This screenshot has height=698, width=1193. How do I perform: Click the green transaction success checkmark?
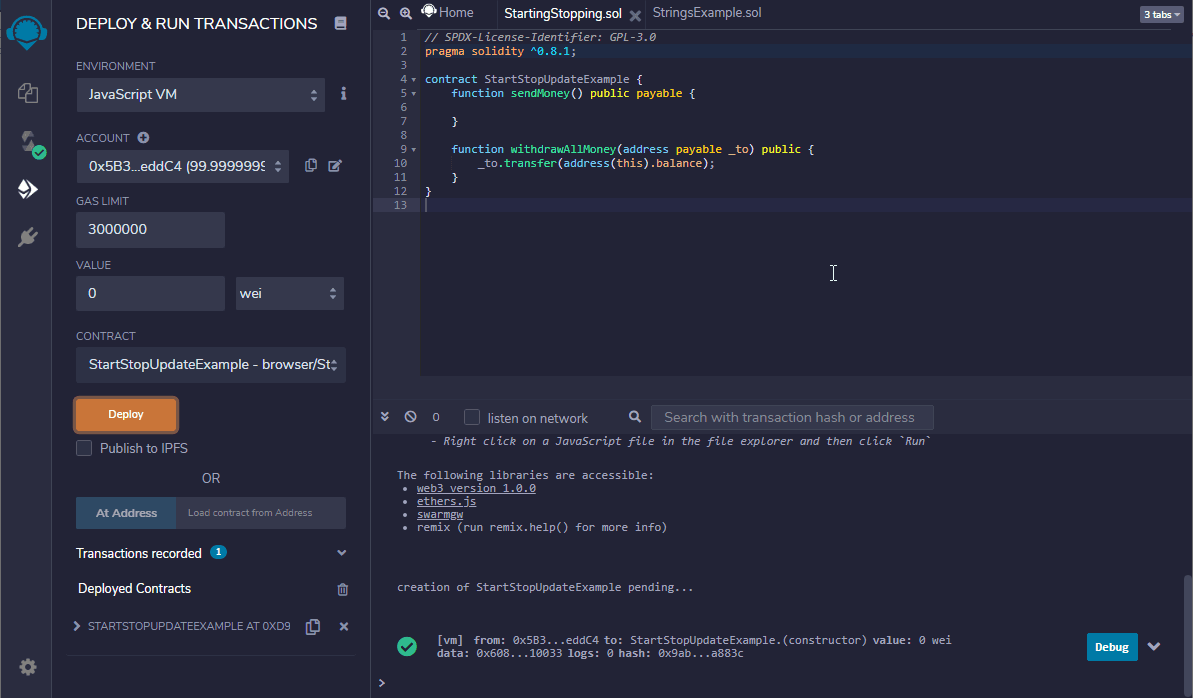pyautogui.click(x=407, y=646)
